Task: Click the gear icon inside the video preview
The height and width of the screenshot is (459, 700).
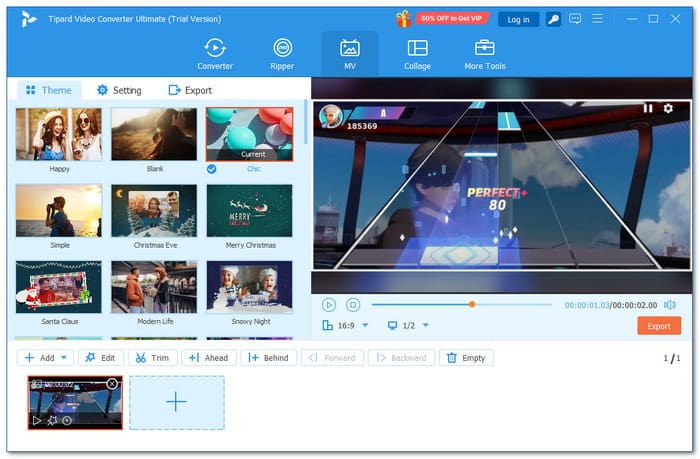Action: (x=668, y=108)
